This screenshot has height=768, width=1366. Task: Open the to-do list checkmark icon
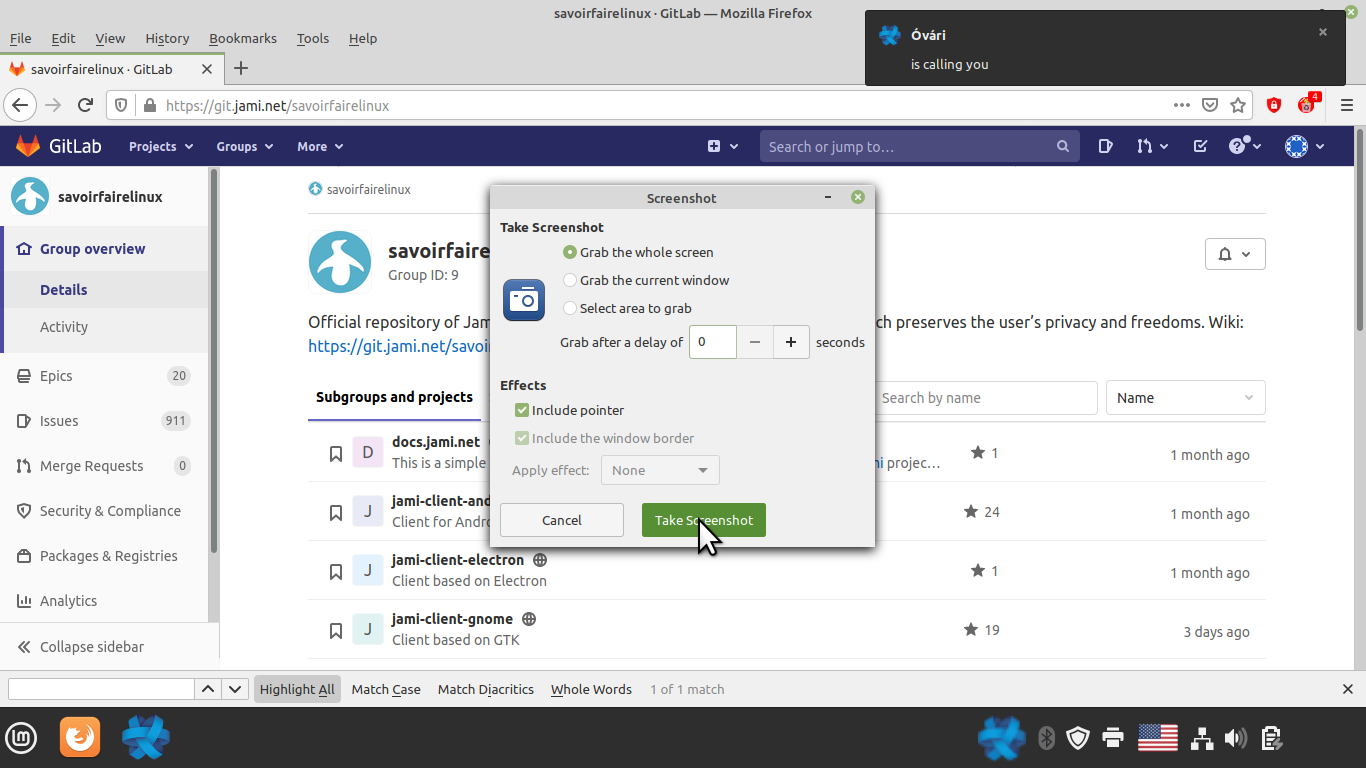[x=1201, y=146]
